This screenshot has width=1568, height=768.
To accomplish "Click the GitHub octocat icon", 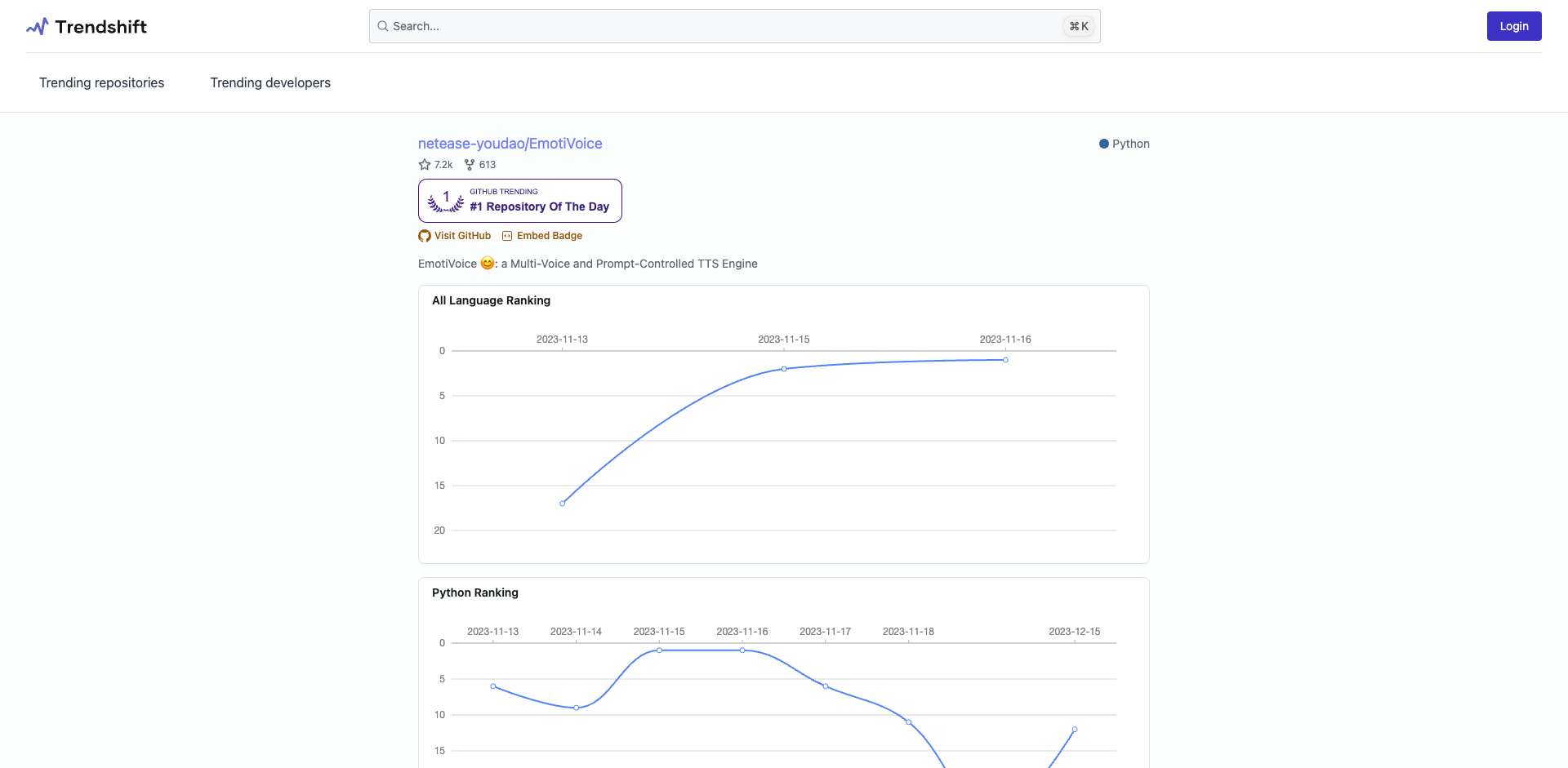I will 425,236.
